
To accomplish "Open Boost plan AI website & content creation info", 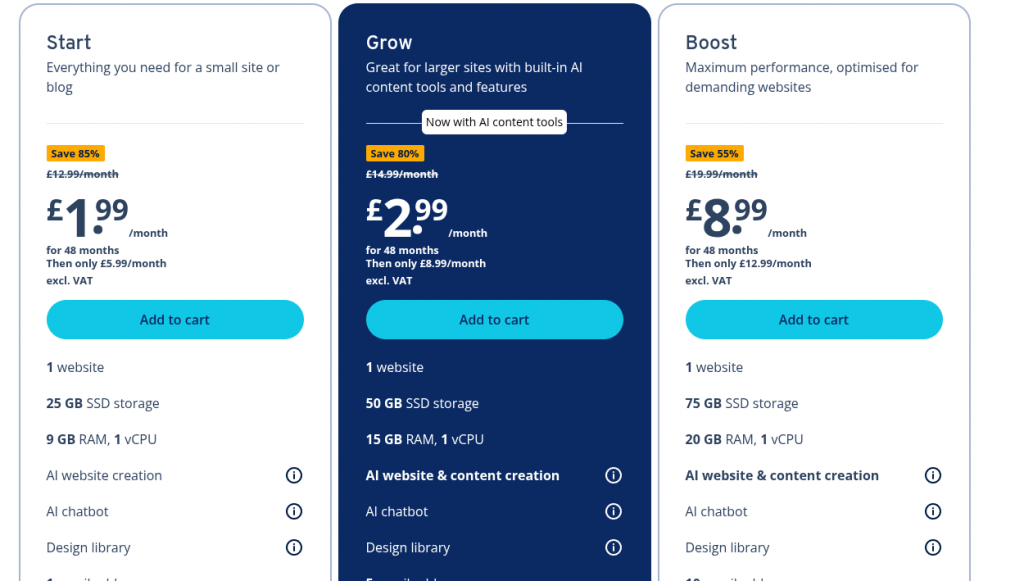I will [933, 476].
